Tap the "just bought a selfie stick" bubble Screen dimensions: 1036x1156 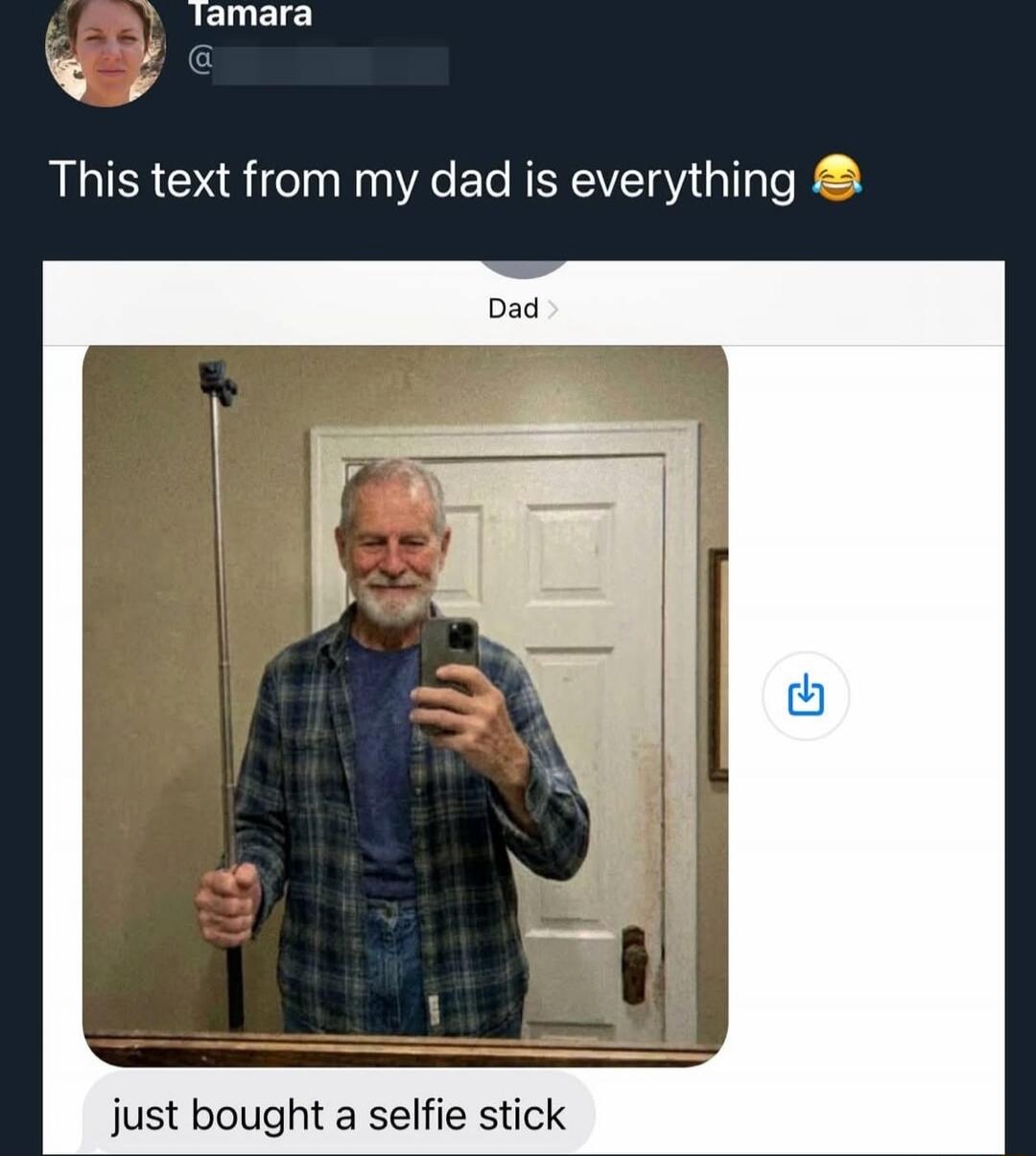[339, 1115]
